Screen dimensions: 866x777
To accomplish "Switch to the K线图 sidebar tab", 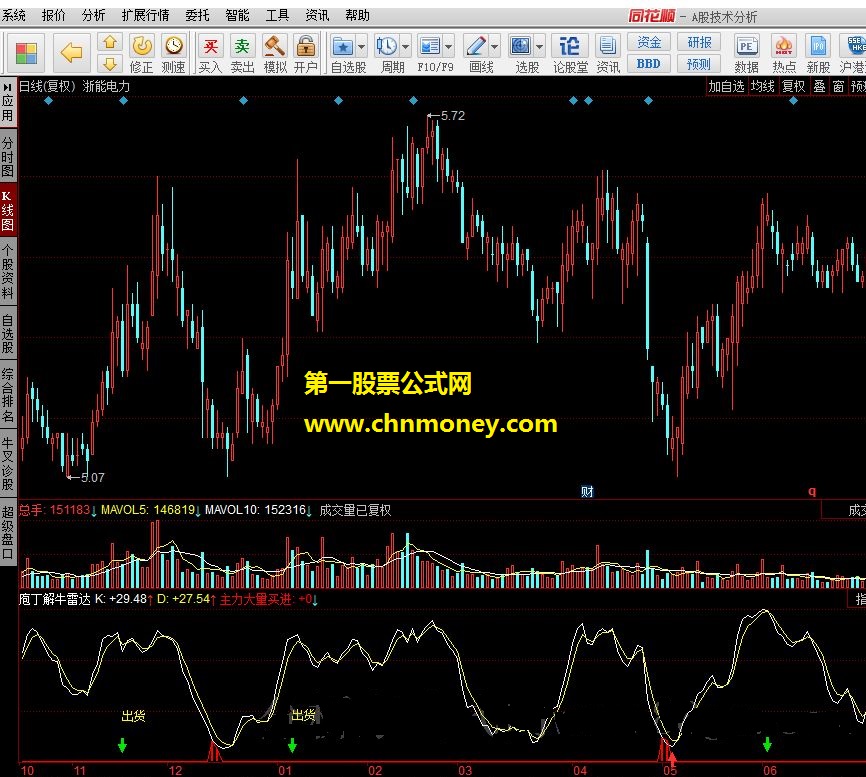I will [x=8, y=210].
